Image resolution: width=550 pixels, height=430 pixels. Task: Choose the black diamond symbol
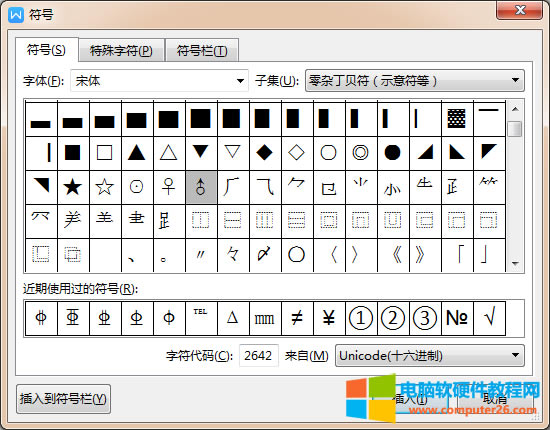tap(264, 153)
